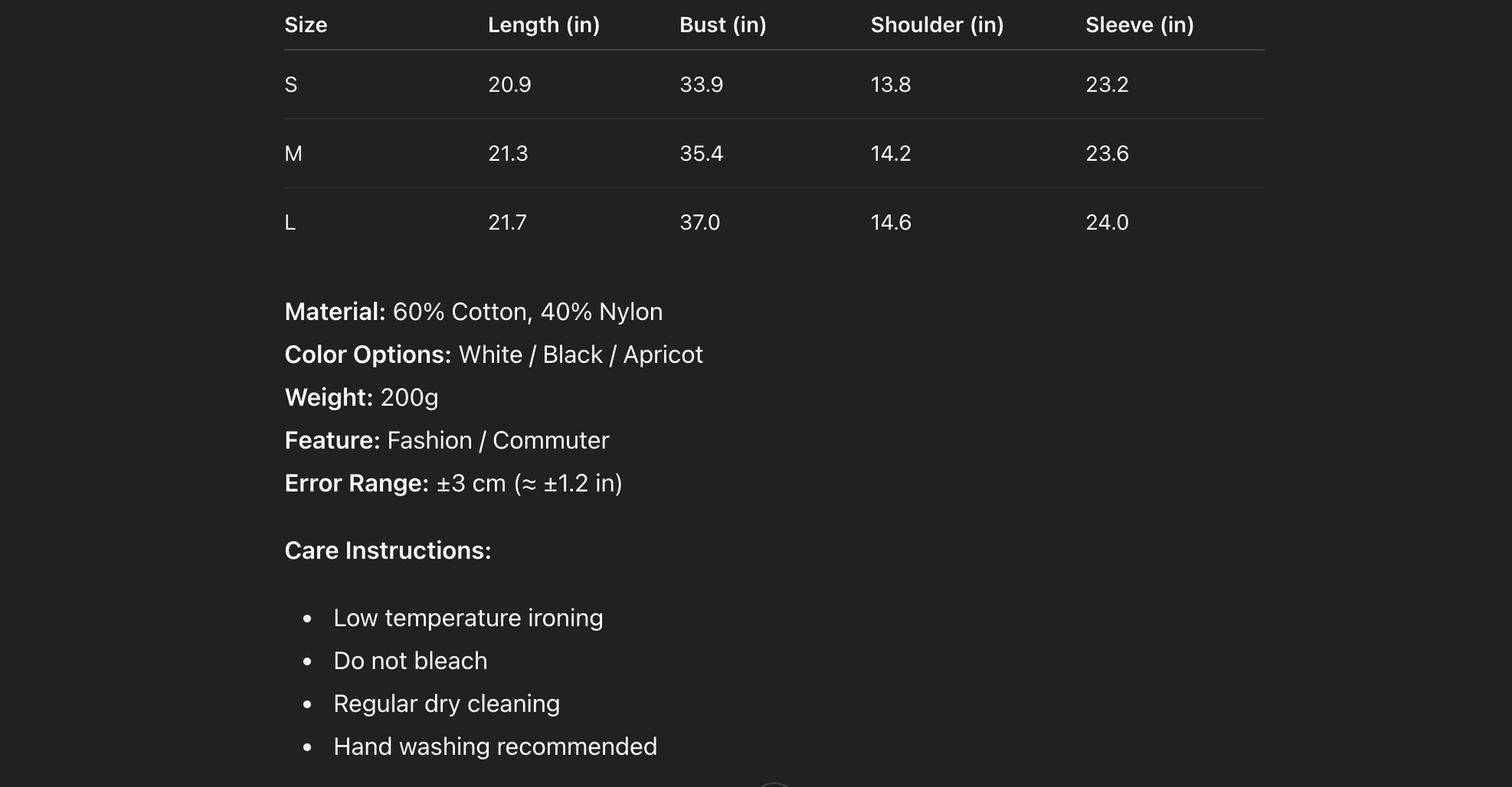Click the 33.9 bust value for size S
The height and width of the screenshot is (787, 1512).
[701, 85]
